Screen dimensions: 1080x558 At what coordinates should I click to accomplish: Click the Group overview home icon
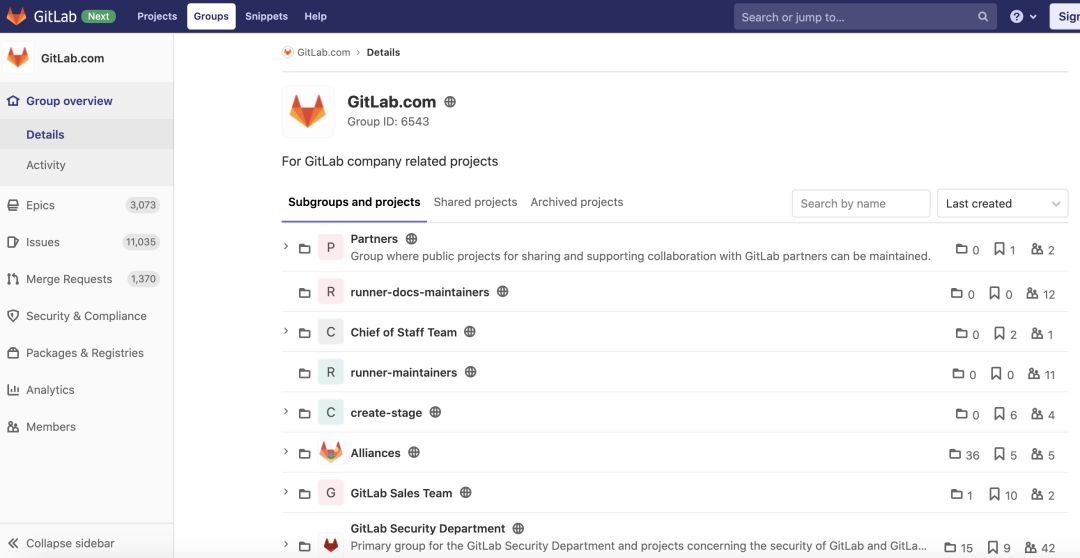(x=12, y=101)
